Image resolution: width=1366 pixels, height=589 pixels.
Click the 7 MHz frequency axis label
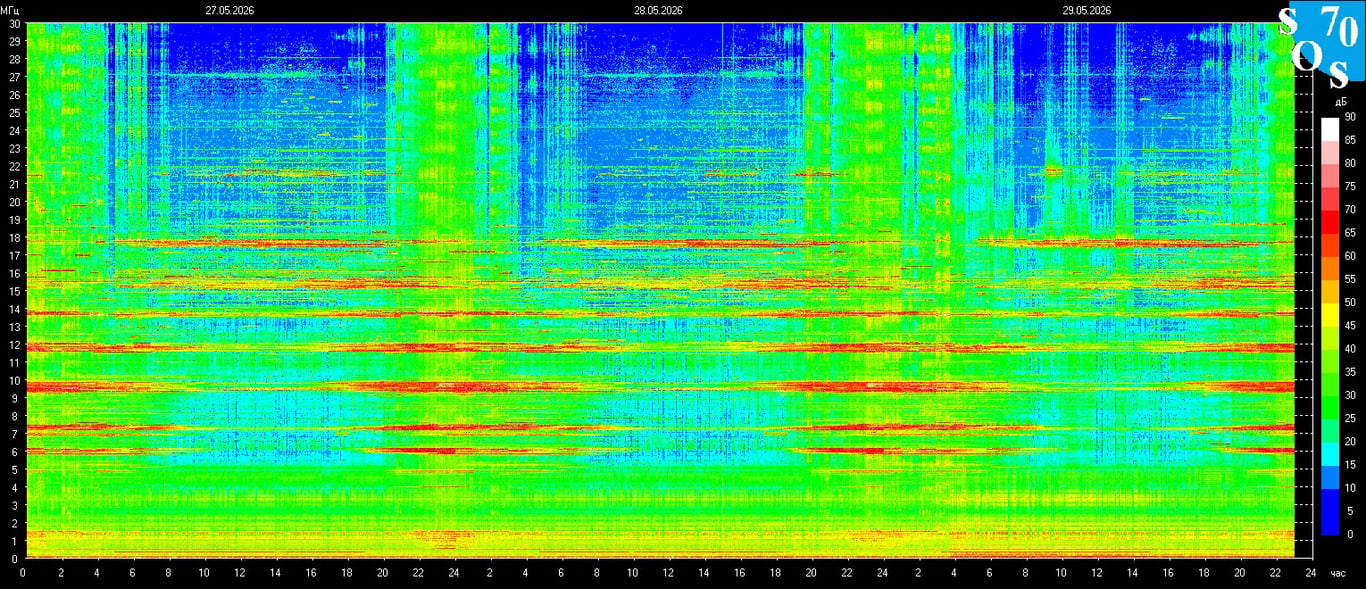15,434
